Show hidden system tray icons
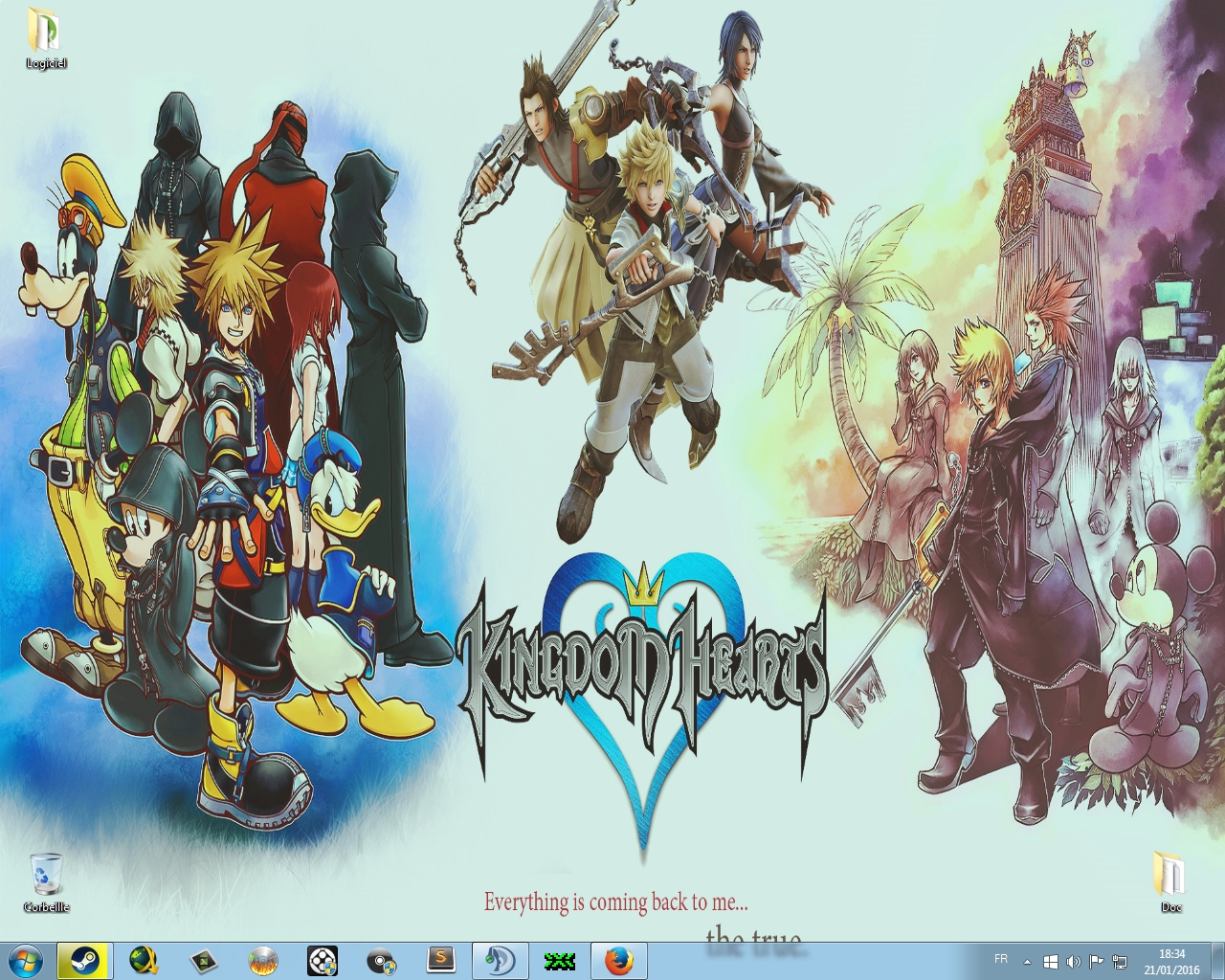1225x980 pixels. click(1028, 962)
